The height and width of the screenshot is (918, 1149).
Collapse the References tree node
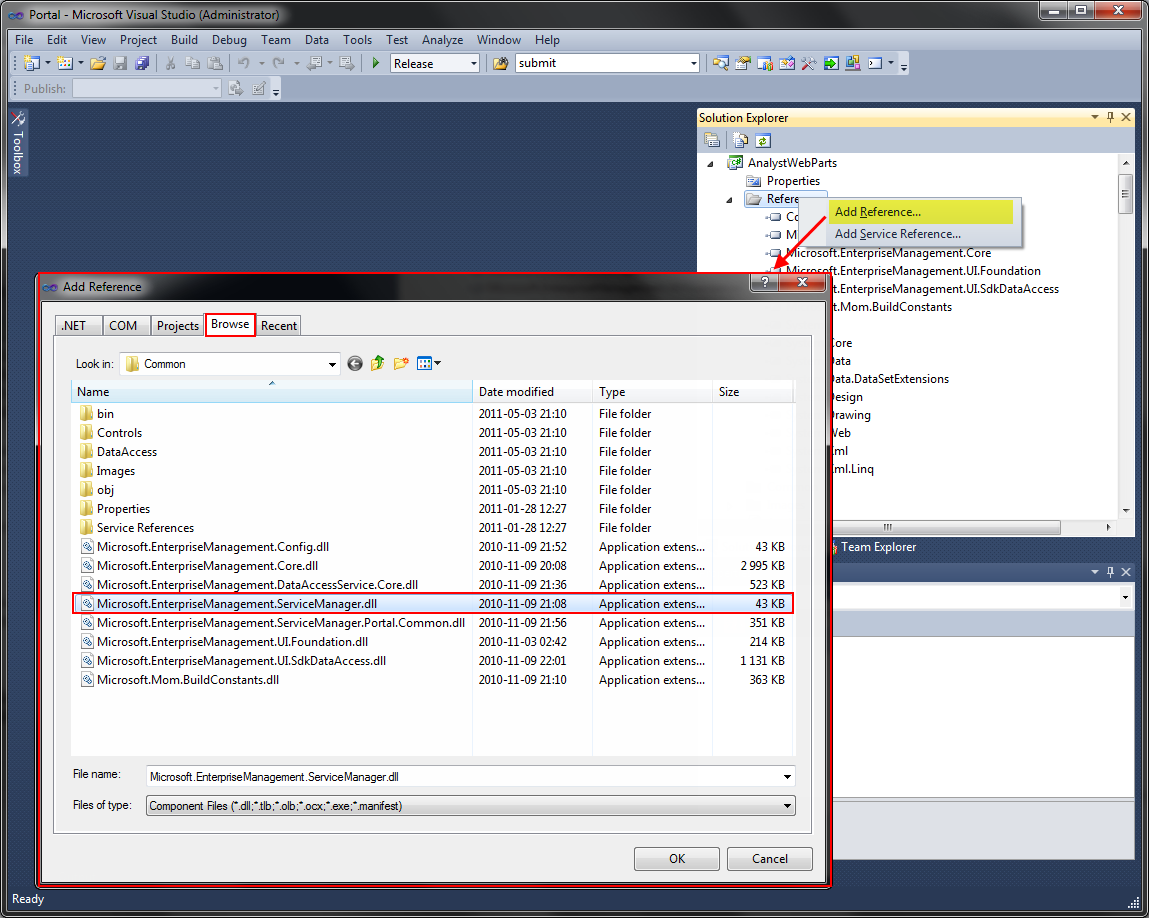coord(729,199)
